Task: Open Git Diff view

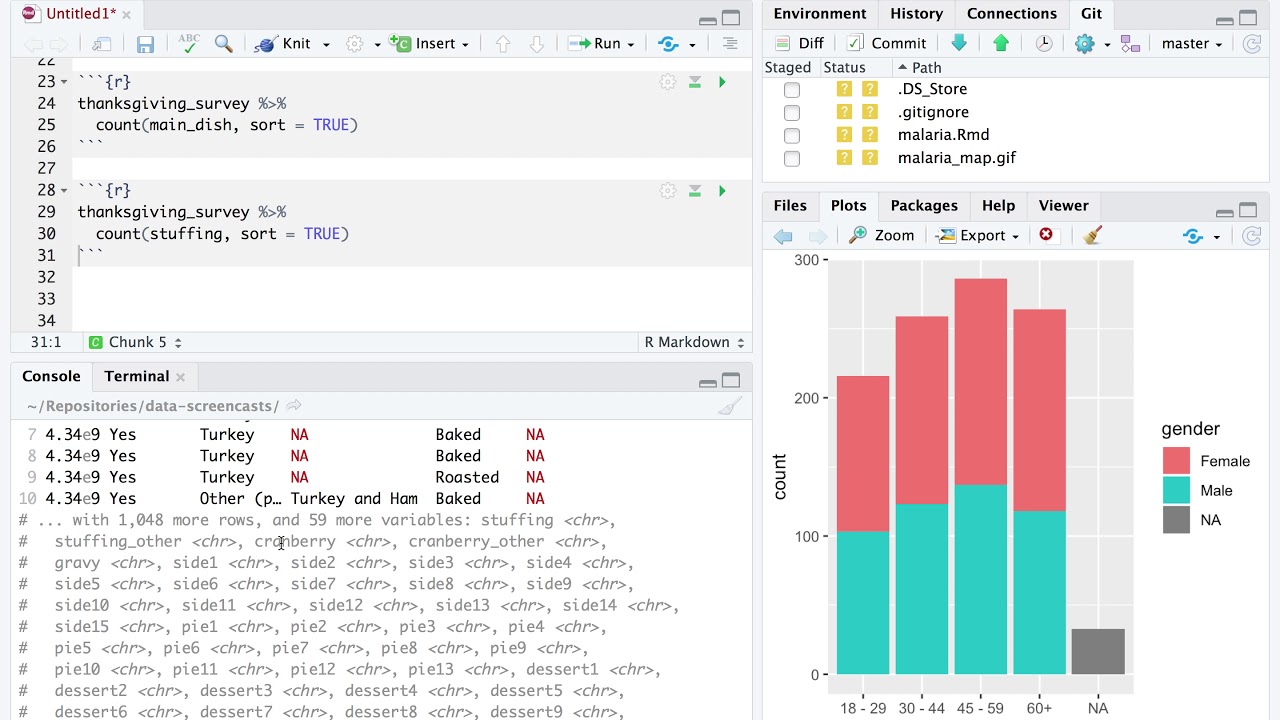Action: 799,43
